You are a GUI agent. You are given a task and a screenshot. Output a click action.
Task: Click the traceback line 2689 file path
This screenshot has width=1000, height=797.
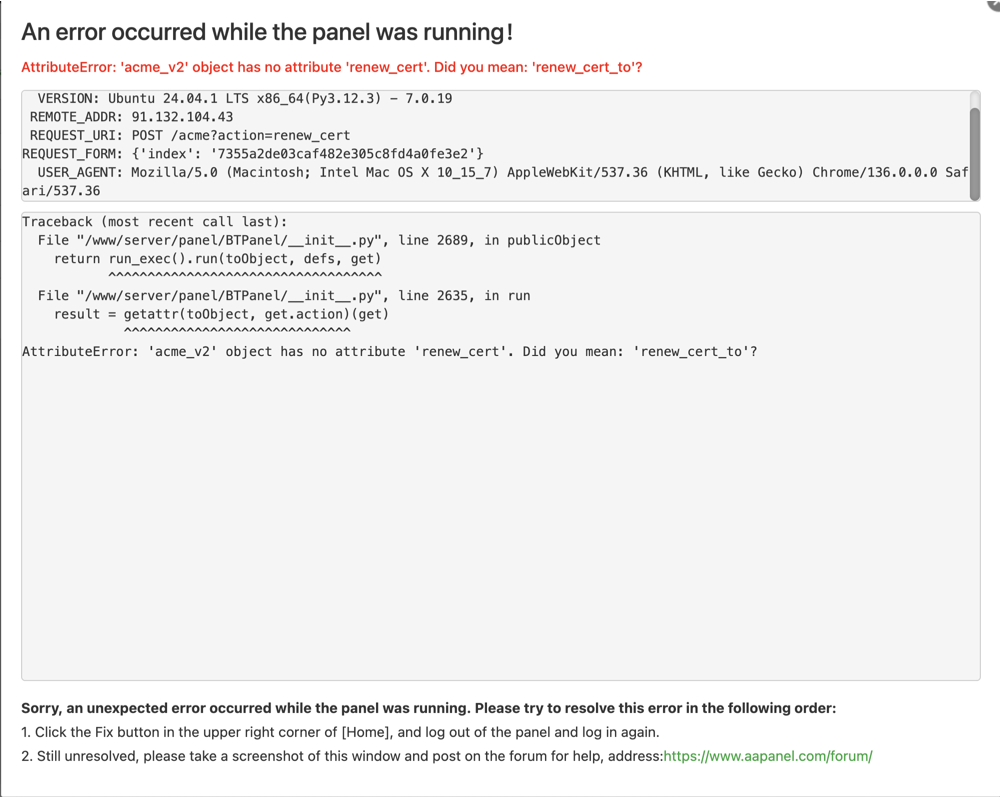point(319,240)
